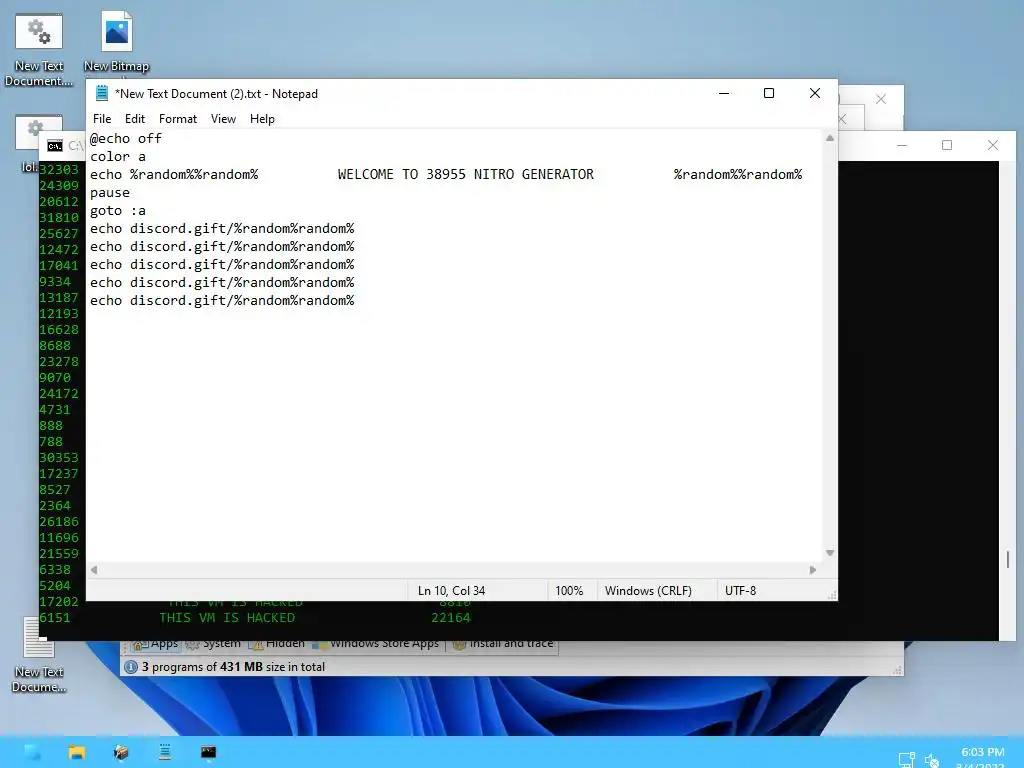Switch to Command Prompt from the taskbar

coord(208,752)
